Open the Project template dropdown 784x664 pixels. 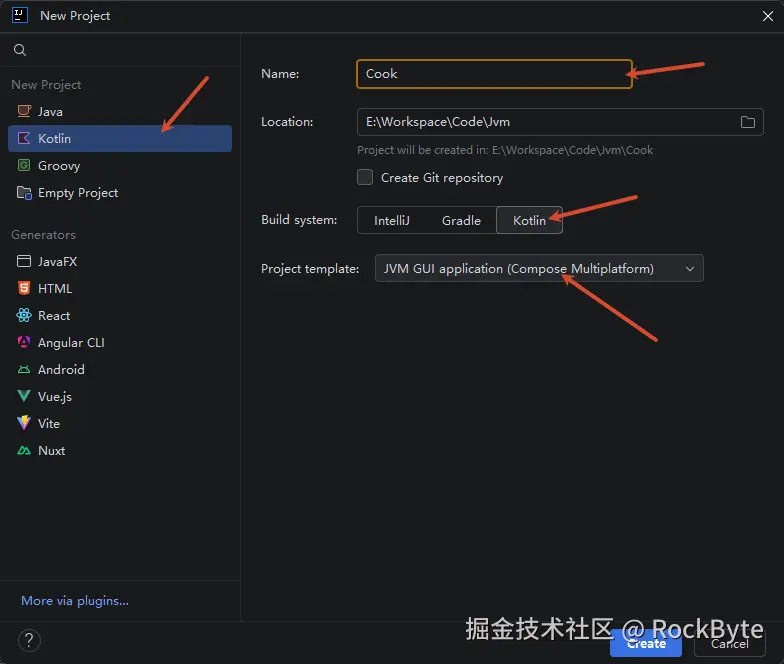(539, 268)
